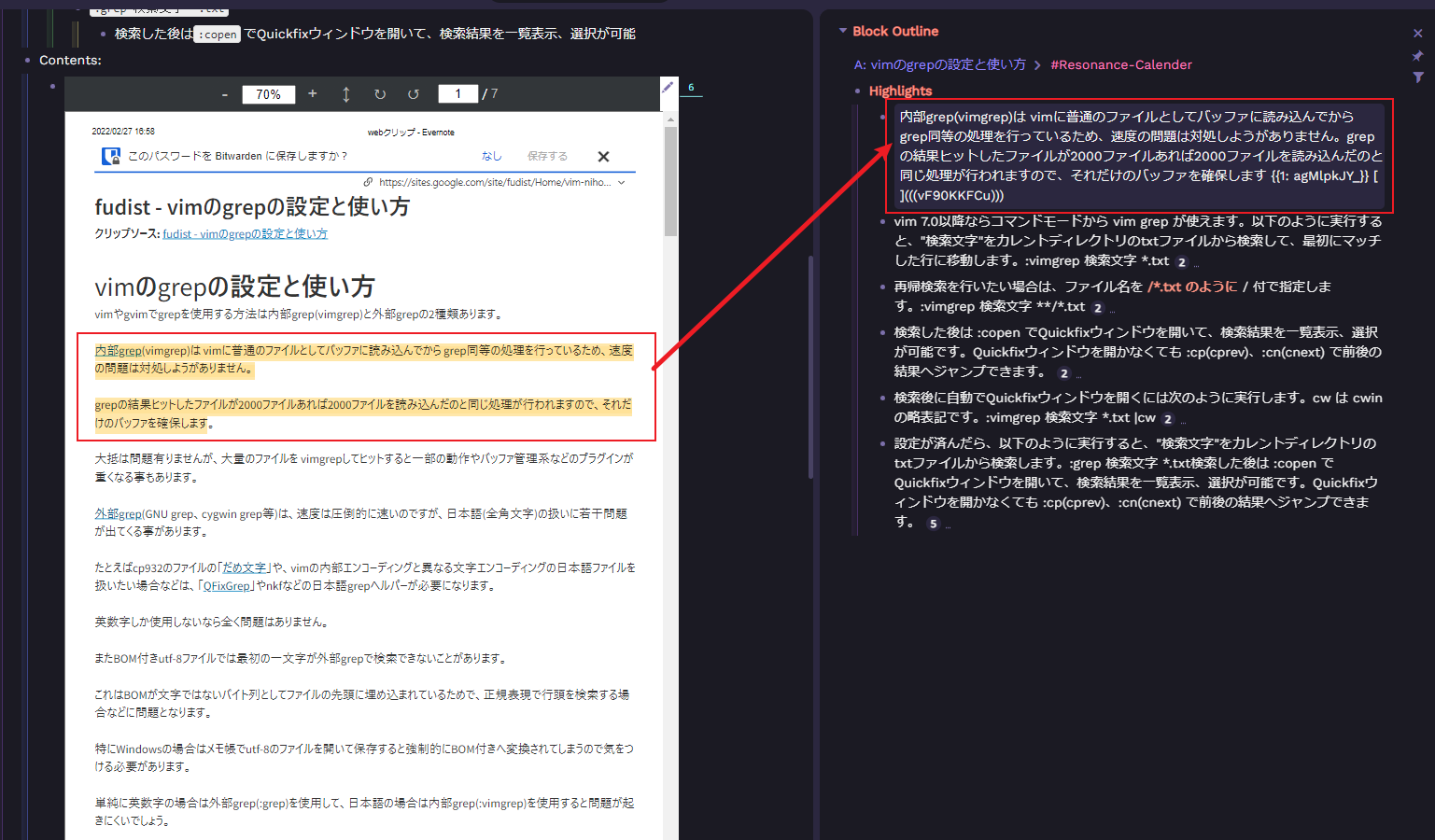Click '保存する' in the Bitwarden prompt
1435x840 pixels.
coord(547,156)
